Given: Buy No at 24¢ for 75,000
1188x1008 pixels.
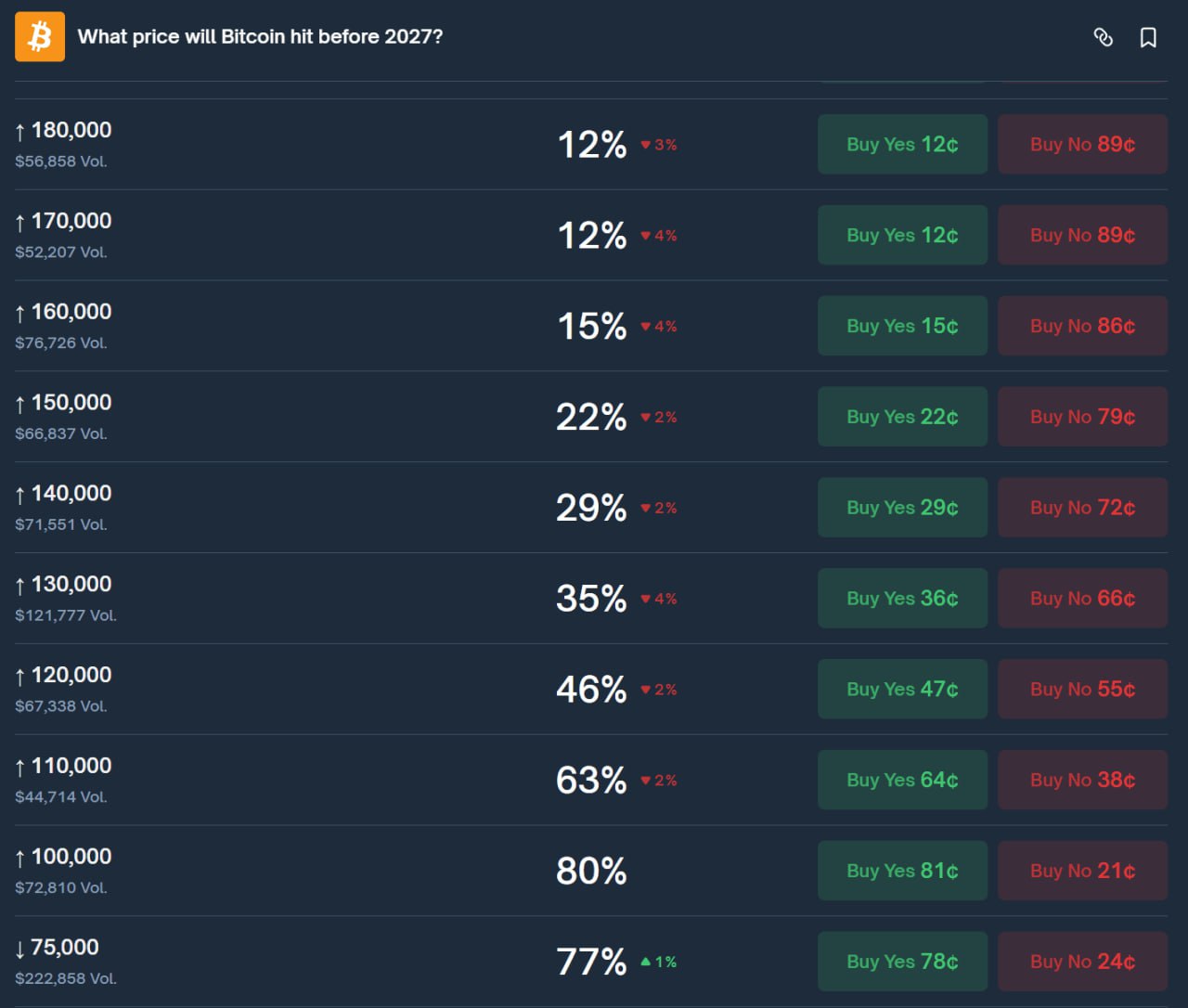Looking at the screenshot, I should click(1082, 963).
